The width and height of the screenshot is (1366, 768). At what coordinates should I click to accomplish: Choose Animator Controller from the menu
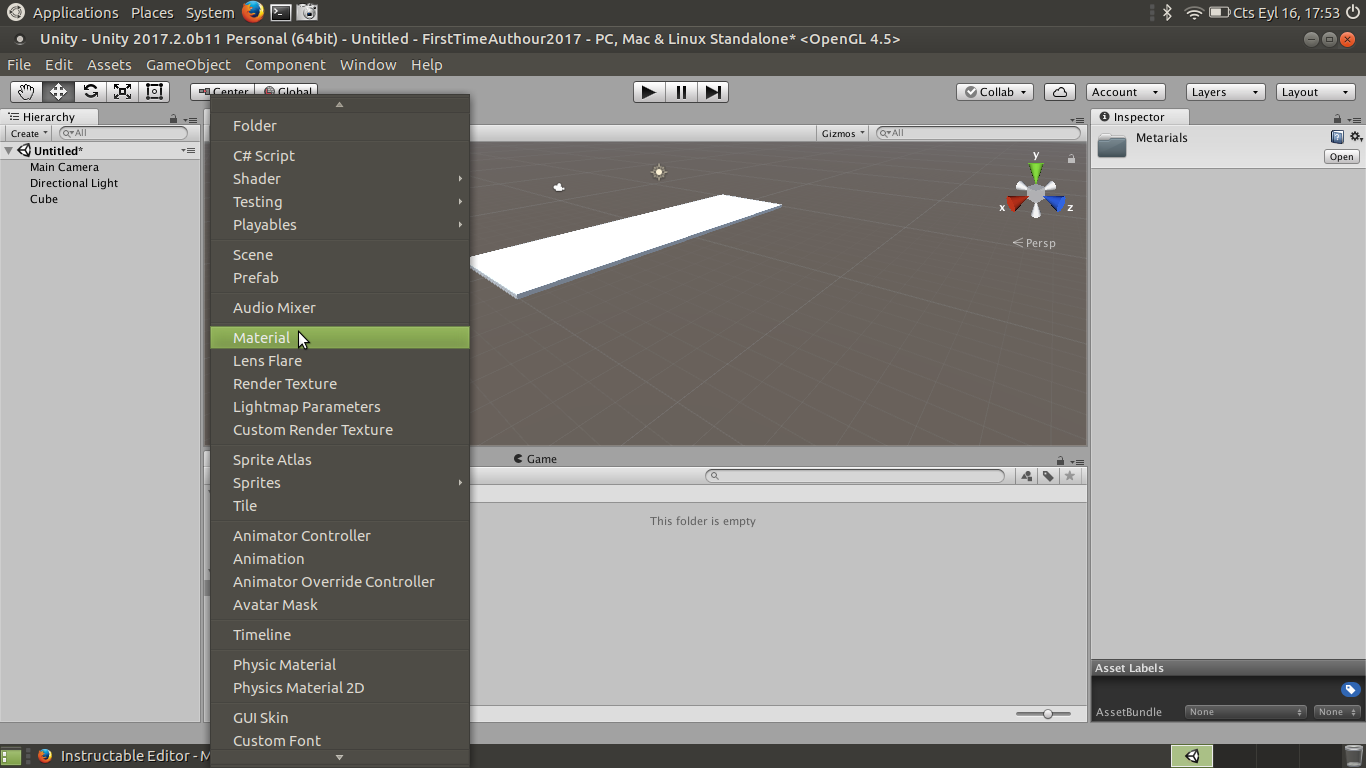click(x=340, y=536)
